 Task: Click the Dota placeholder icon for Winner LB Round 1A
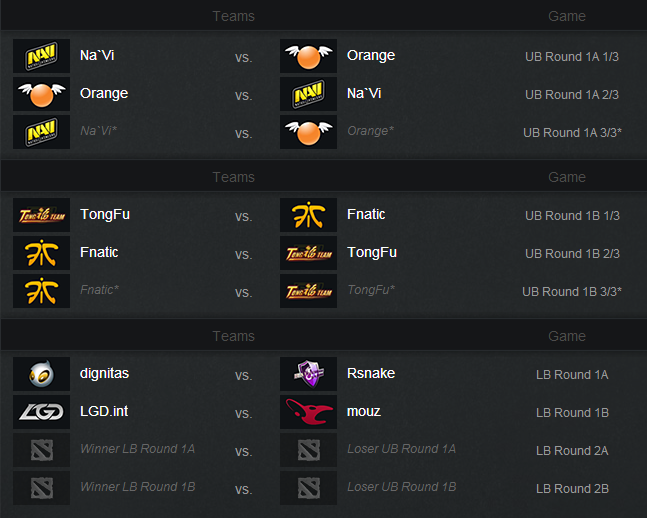click(x=41, y=449)
